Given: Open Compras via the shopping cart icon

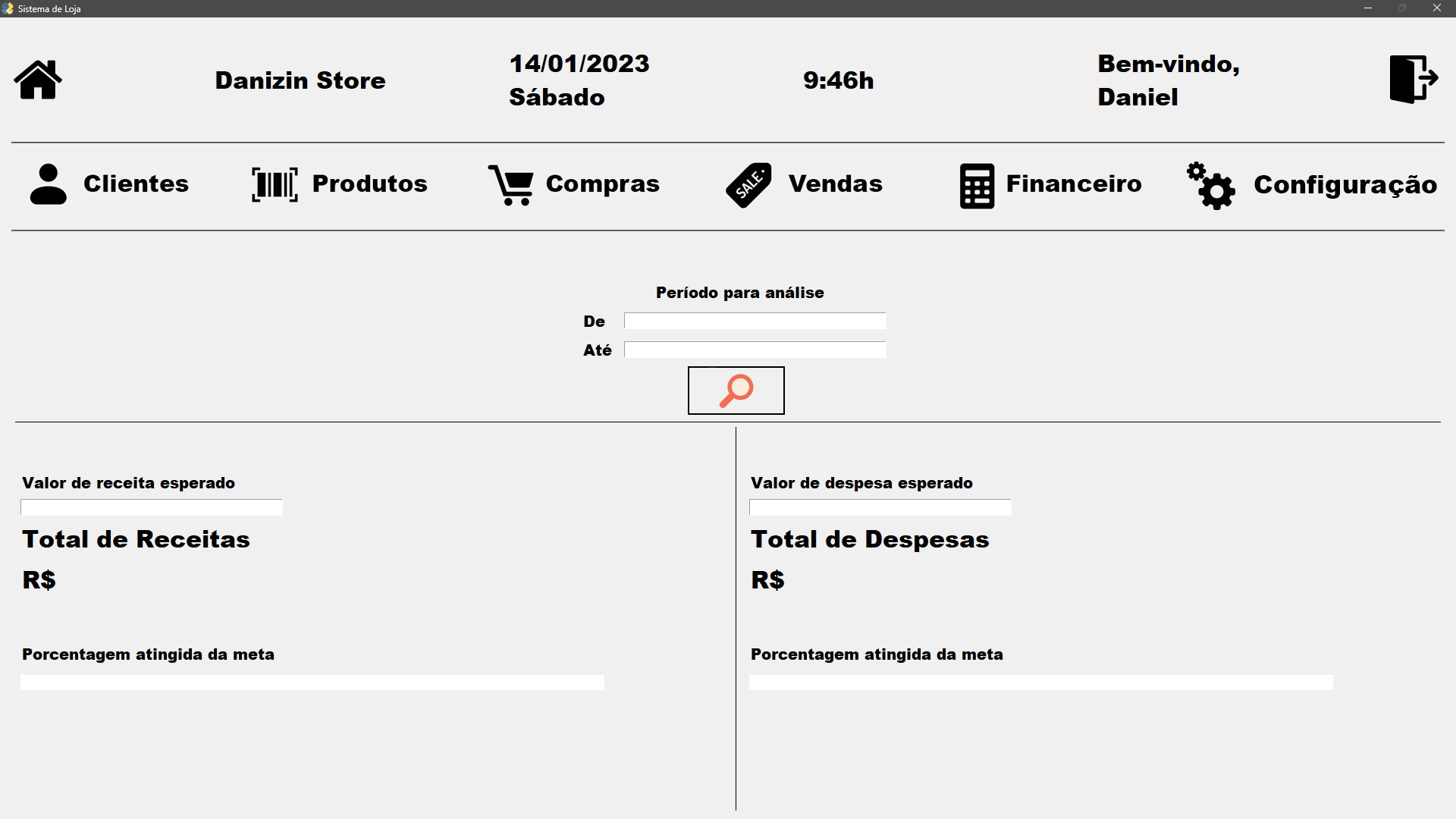Looking at the screenshot, I should pos(512,184).
